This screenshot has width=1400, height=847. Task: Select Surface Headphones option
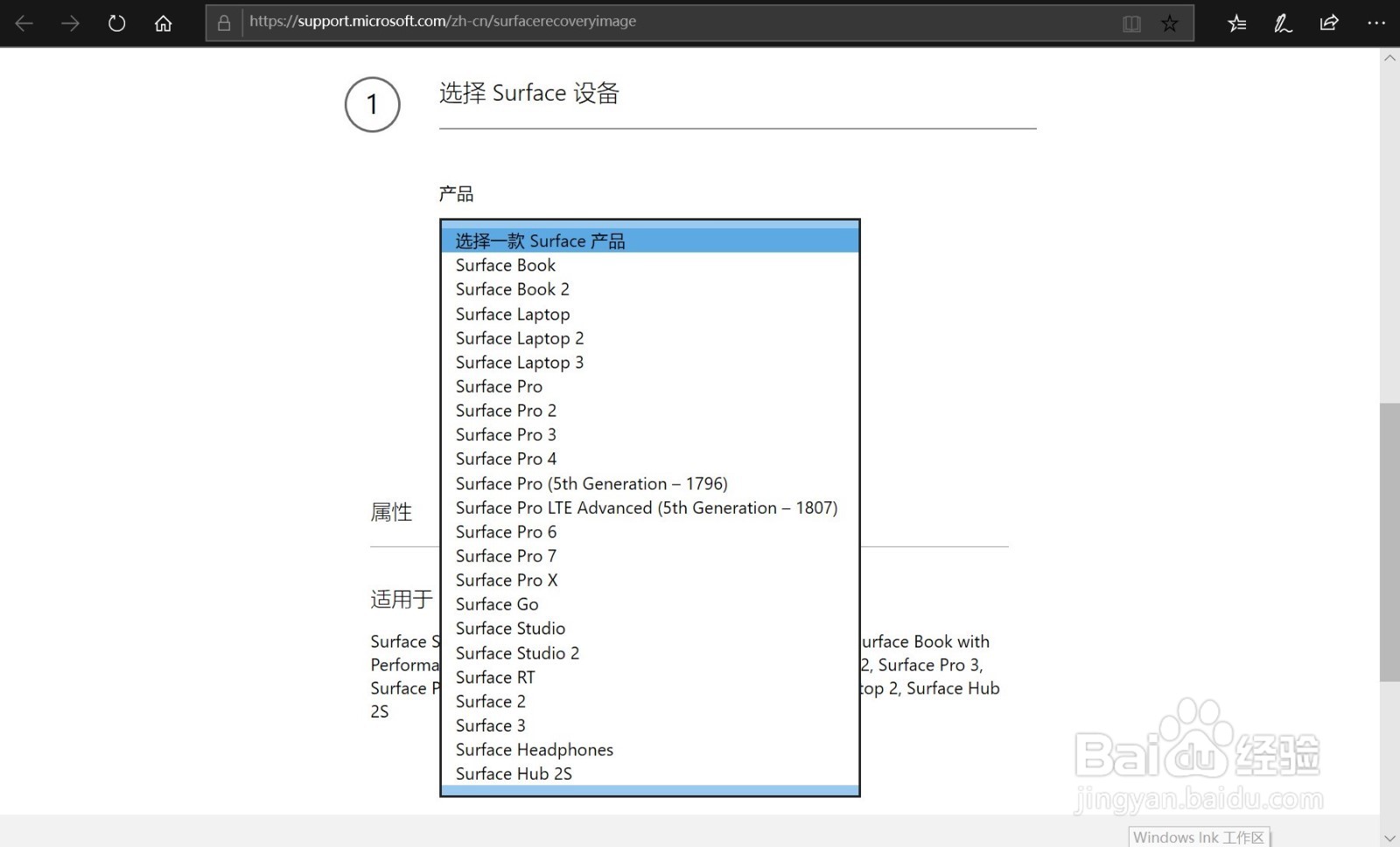point(650,751)
